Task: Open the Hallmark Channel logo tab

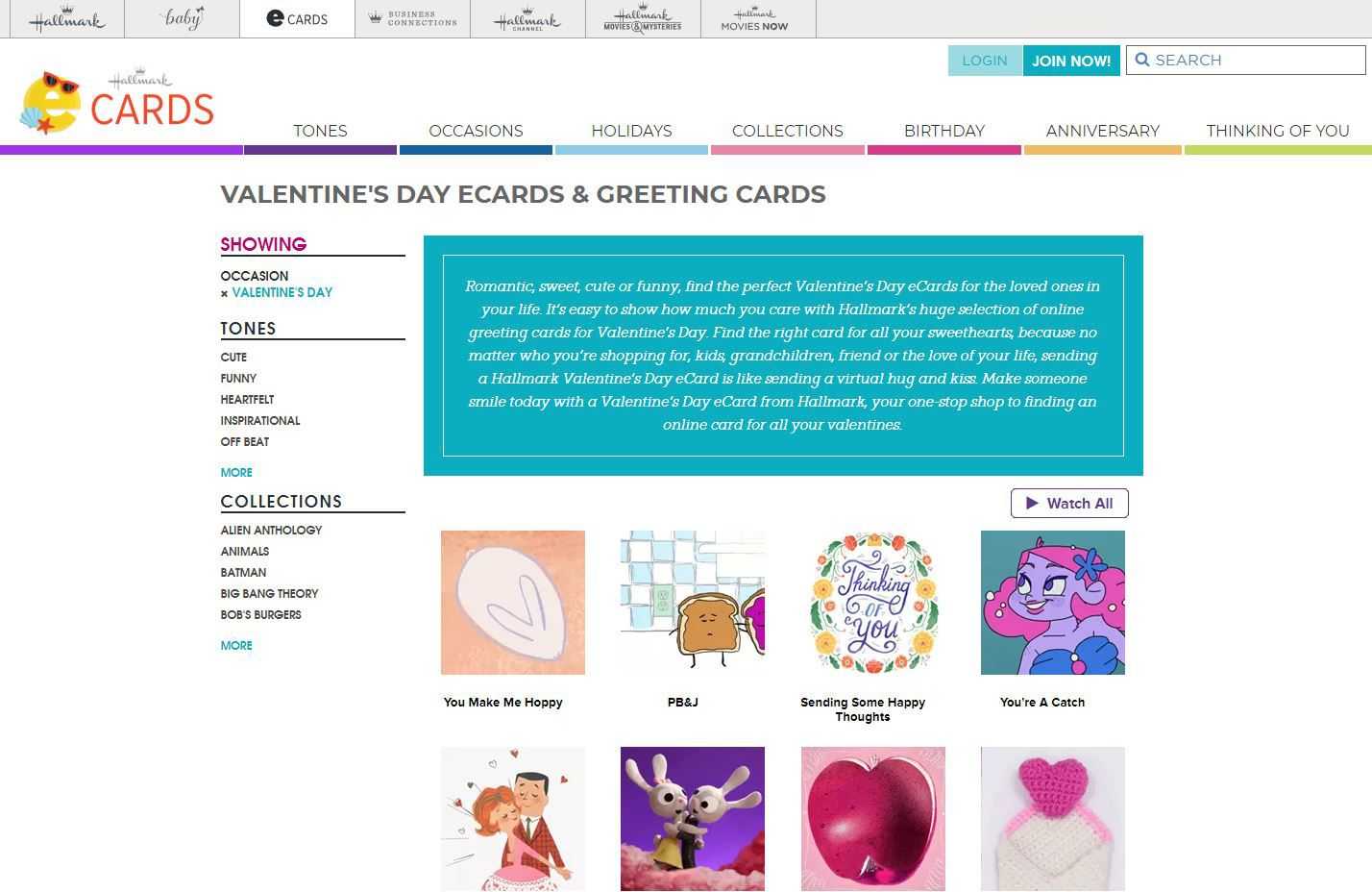Action: click(527, 19)
